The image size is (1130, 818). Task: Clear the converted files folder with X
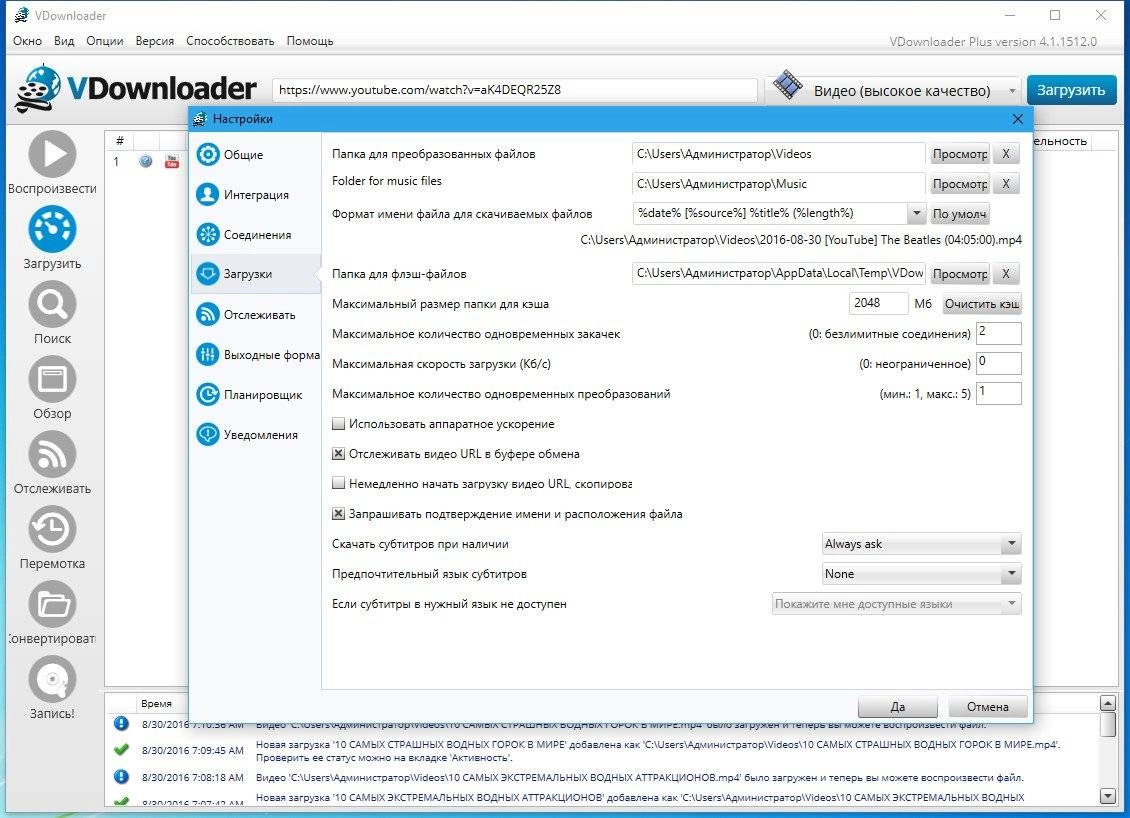pos(1006,154)
